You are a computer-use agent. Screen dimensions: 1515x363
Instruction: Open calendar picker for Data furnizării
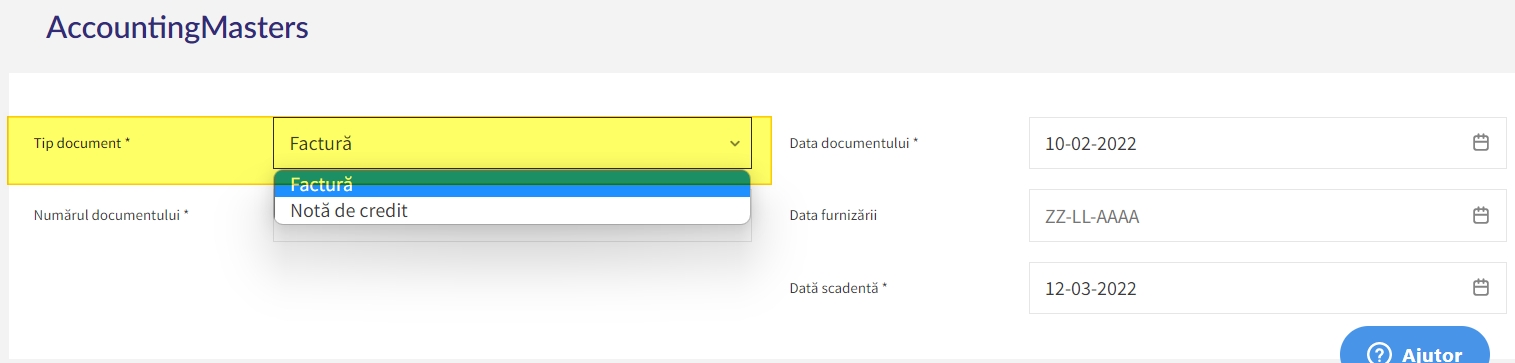click(x=1481, y=215)
